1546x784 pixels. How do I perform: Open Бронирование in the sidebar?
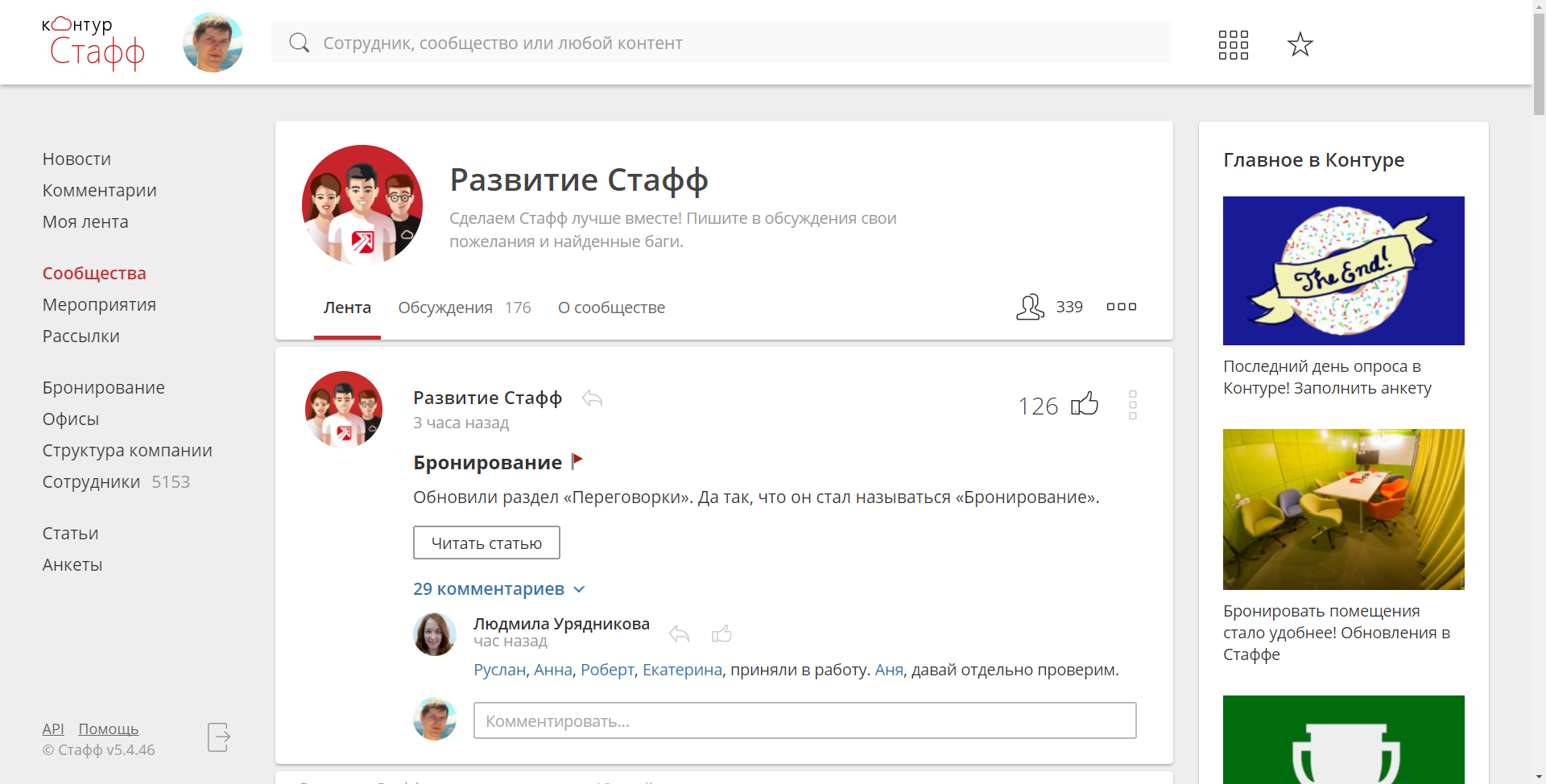pos(103,388)
